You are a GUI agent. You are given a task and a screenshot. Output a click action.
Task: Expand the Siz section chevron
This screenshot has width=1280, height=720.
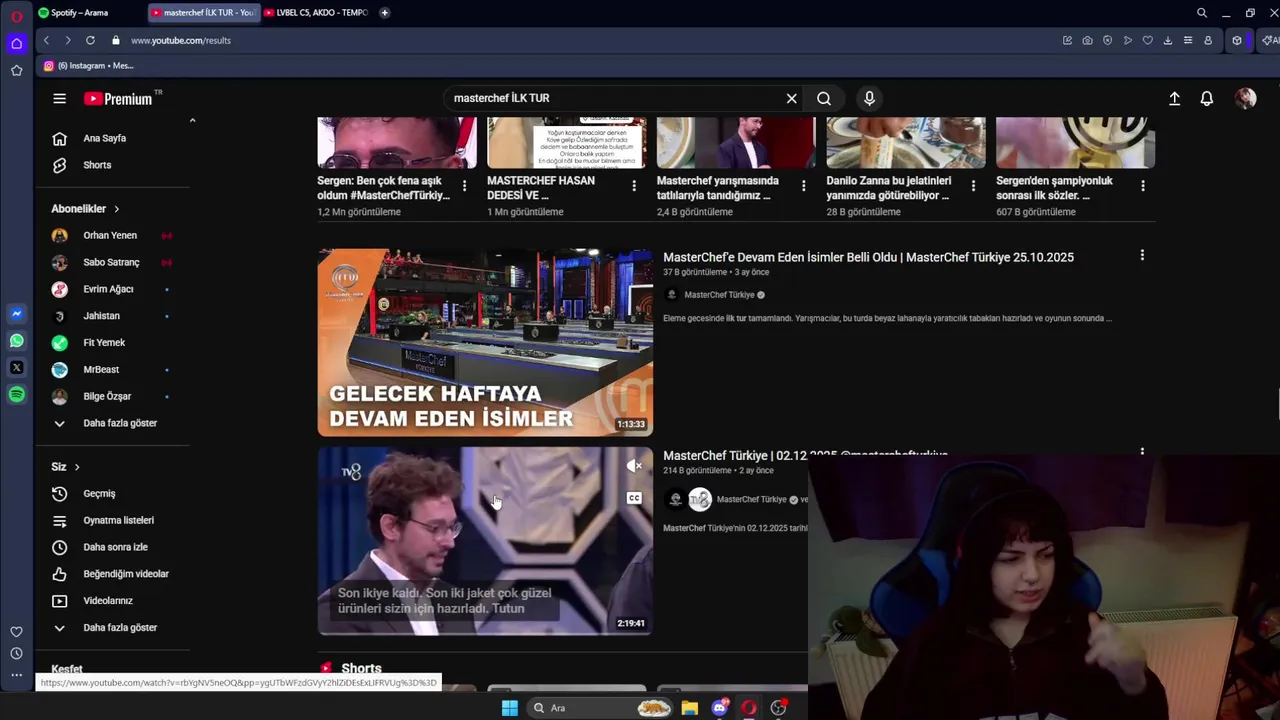click(76, 467)
